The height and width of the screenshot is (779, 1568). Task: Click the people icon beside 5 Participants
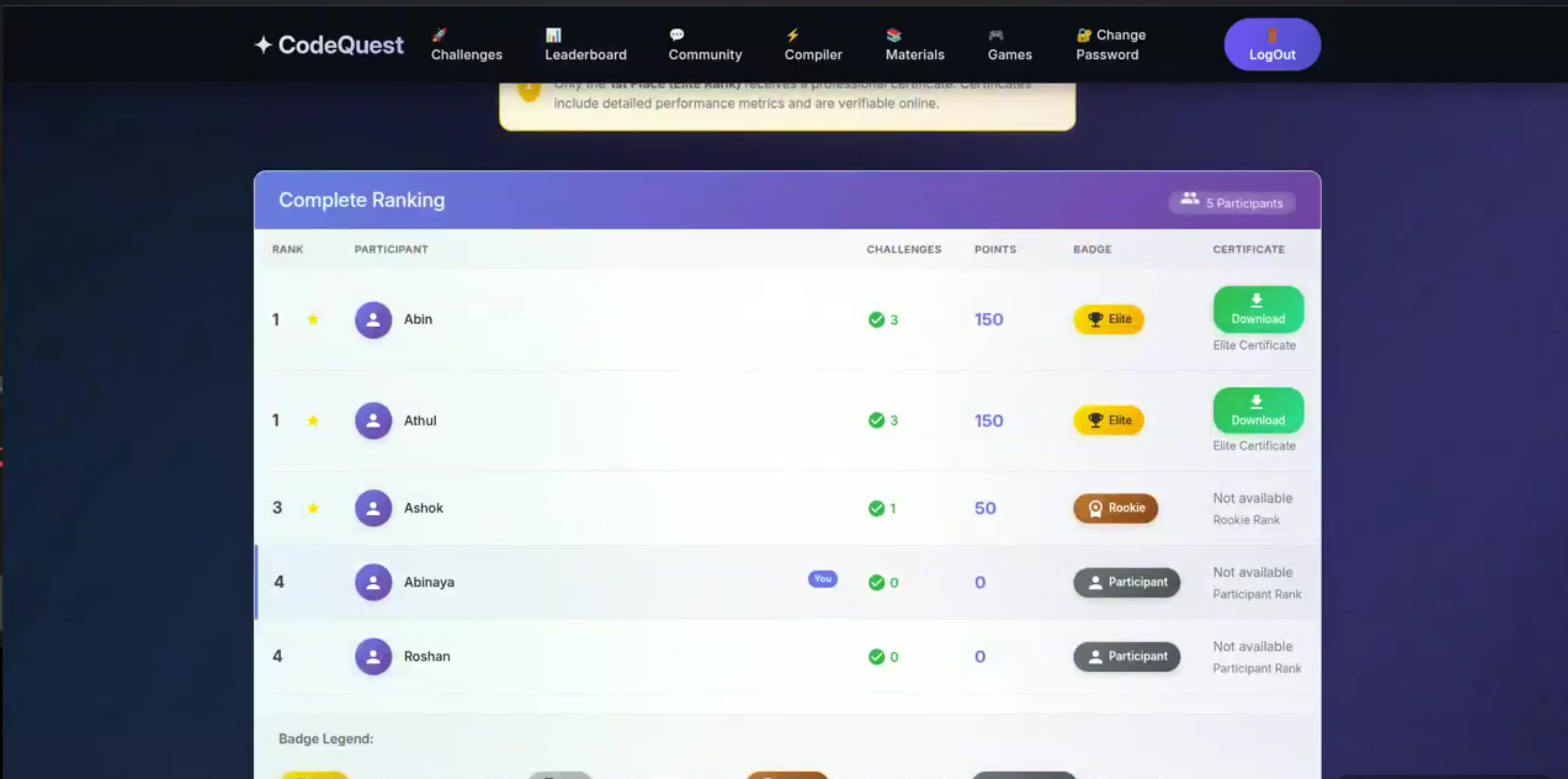1189,199
